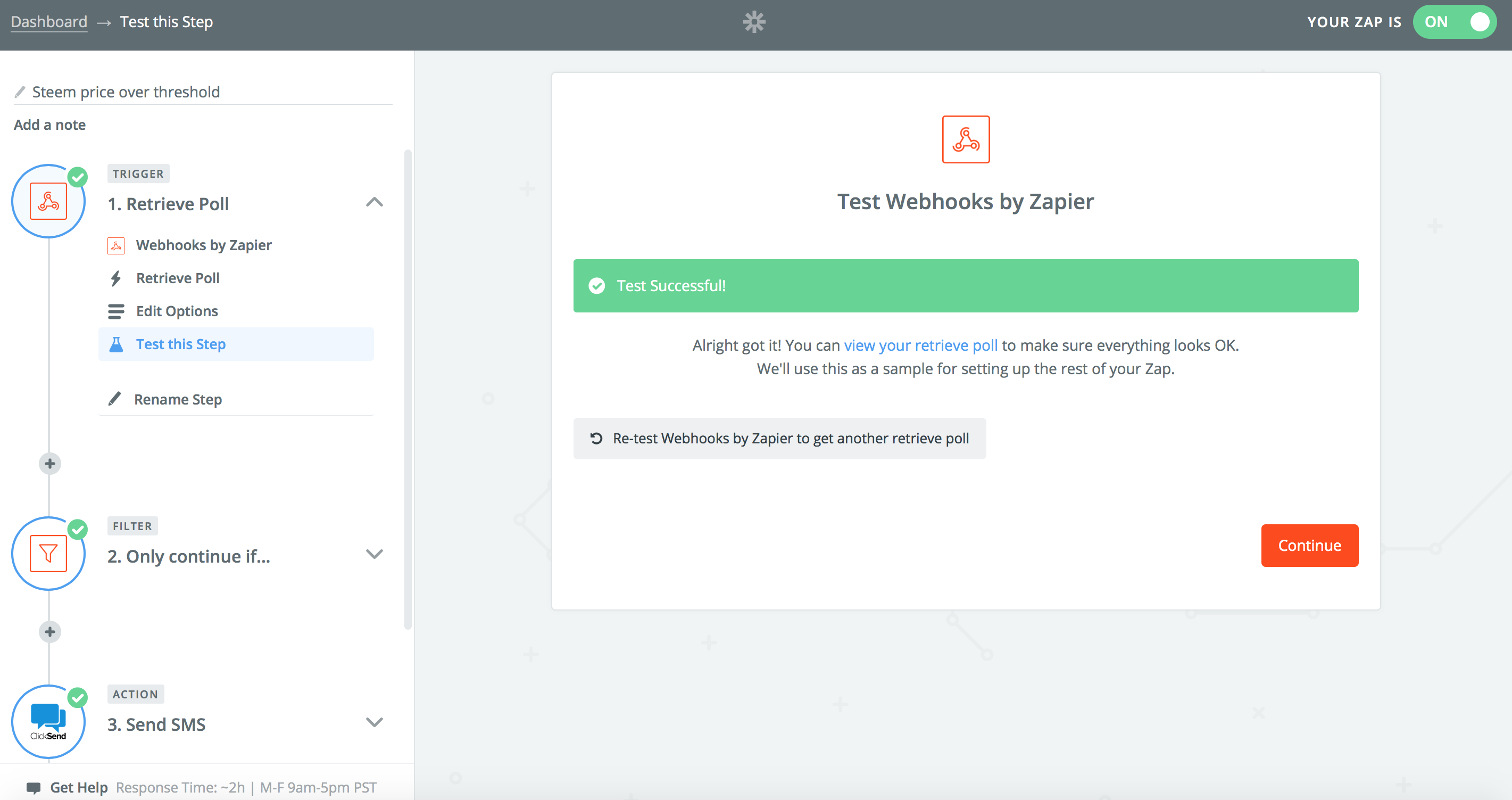
Task: Click green checkmark on trigger step circle
Action: click(x=78, y=177)
